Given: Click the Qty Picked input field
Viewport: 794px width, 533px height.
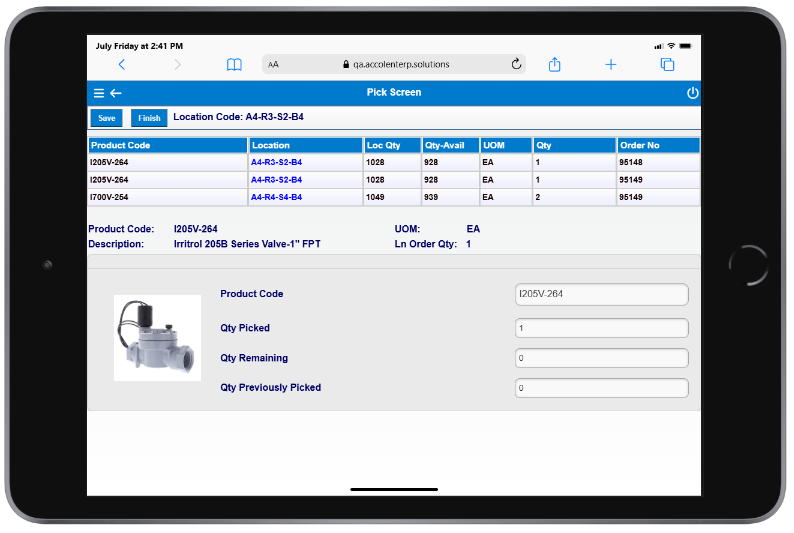Looking at the screenshot, I should click(602, 328).
